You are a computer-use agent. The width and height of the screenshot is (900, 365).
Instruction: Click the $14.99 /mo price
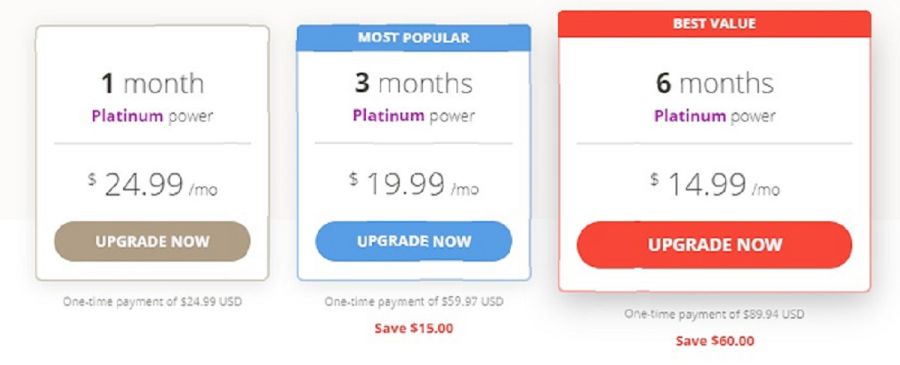715,185
